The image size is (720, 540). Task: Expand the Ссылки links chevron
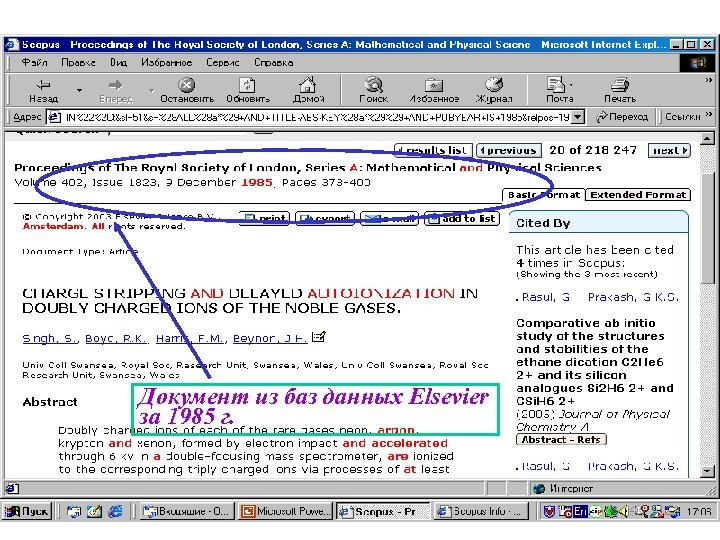(709, 114)
